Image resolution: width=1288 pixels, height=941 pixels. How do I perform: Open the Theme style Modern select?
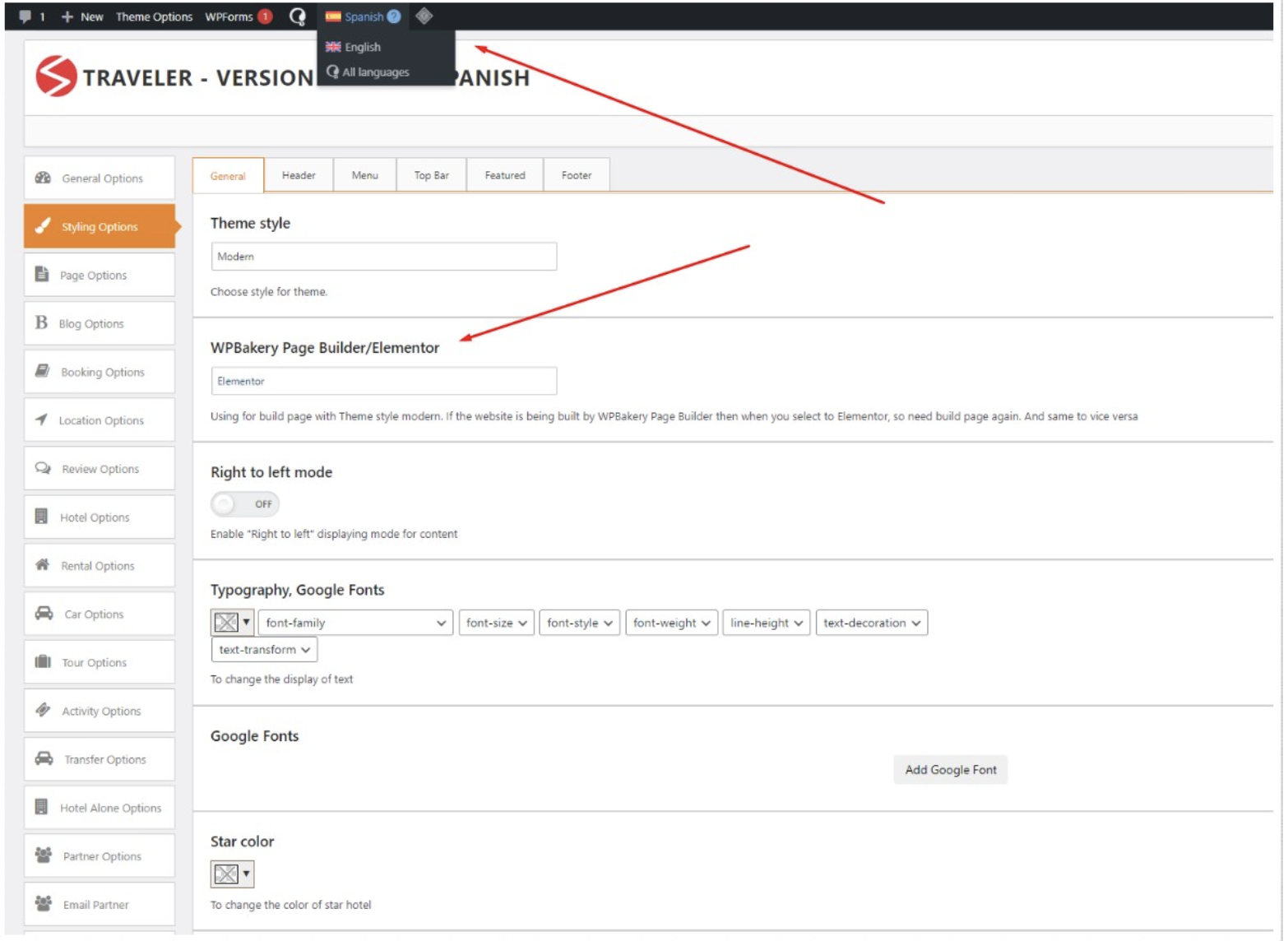[383, 257]
